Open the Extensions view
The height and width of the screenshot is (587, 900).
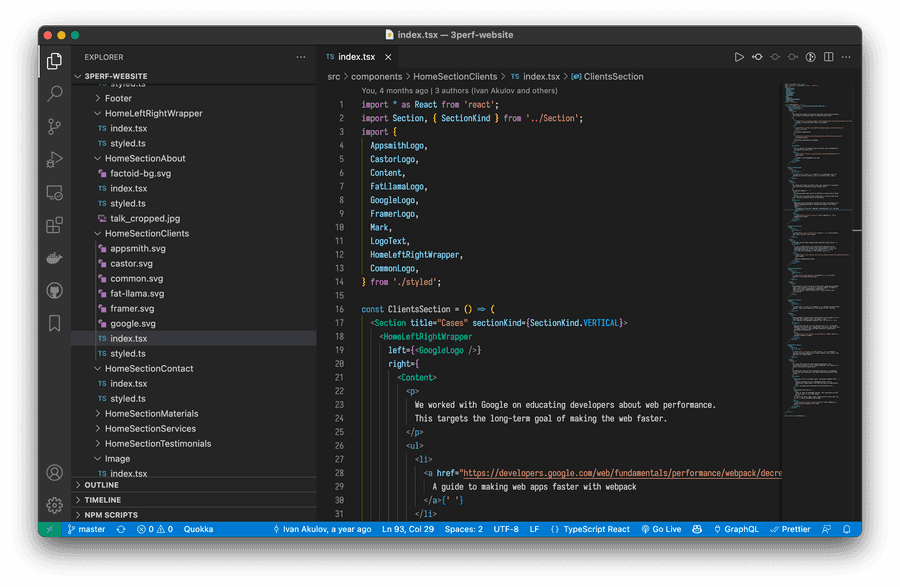pyautogui.click(x=55, y=225)
